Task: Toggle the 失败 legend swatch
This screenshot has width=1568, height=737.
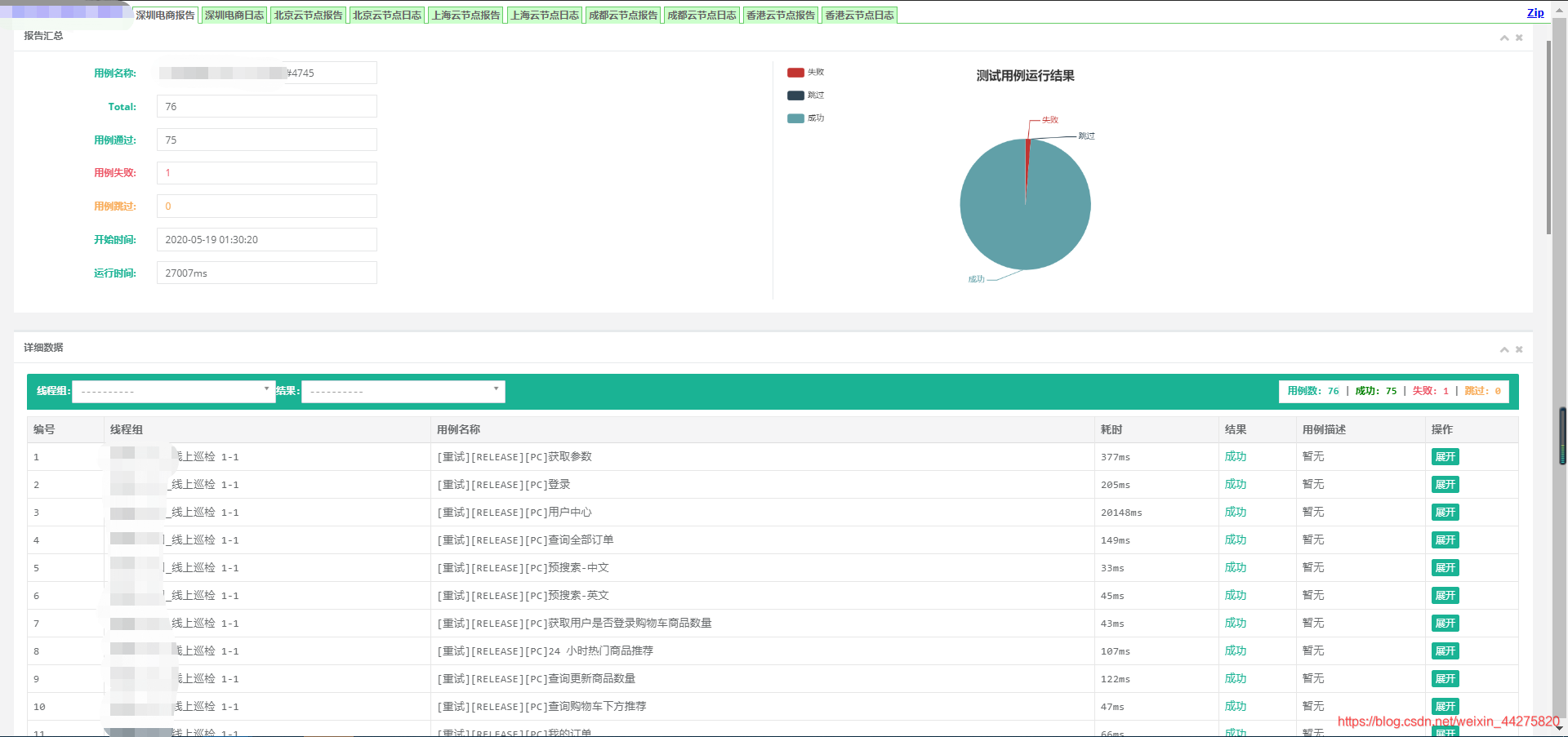Action: 795,73
